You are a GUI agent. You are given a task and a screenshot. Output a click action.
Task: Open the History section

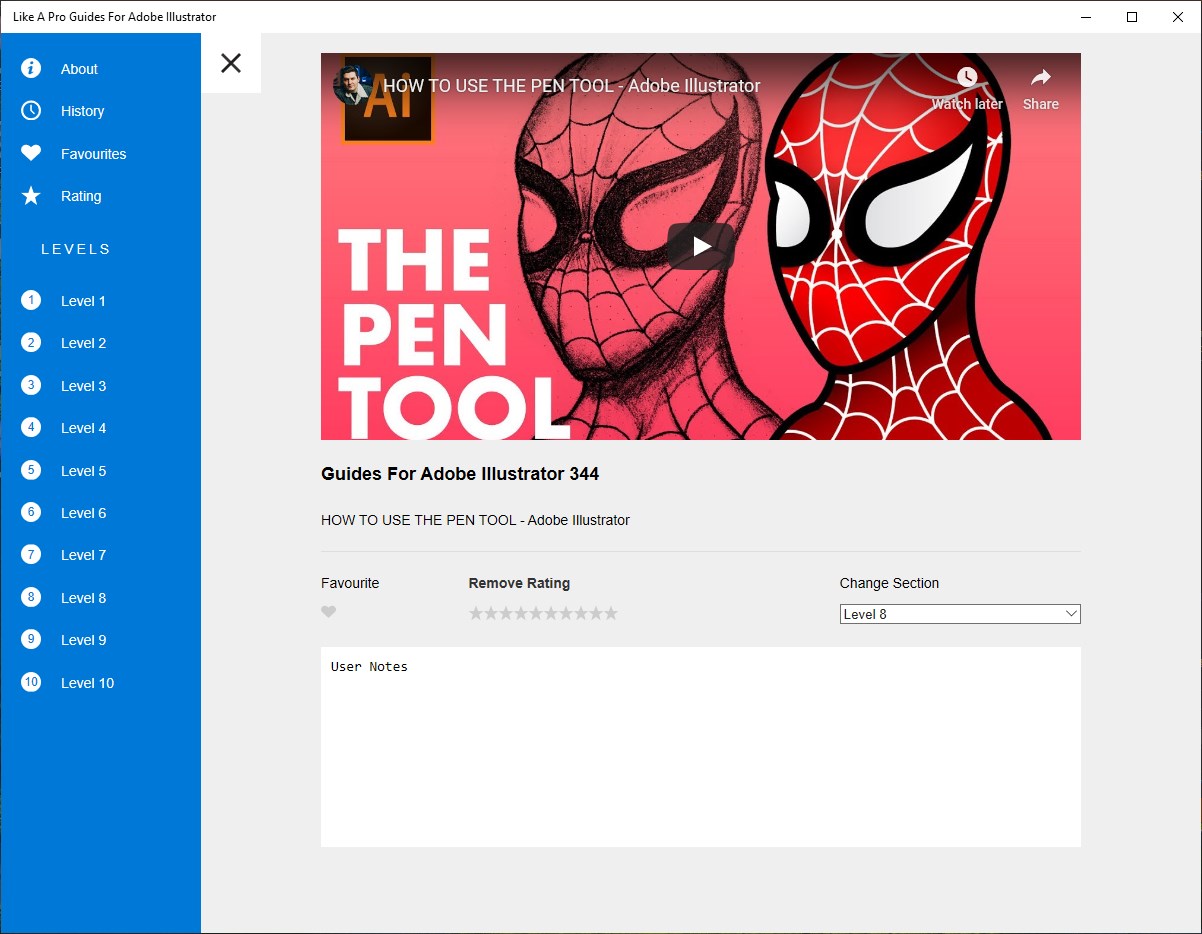click(100, 111)
